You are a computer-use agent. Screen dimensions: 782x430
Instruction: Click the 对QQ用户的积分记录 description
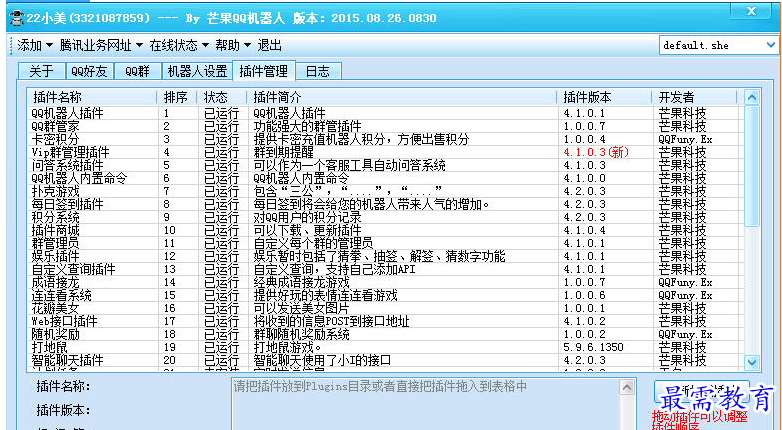[x=307, y=217]
